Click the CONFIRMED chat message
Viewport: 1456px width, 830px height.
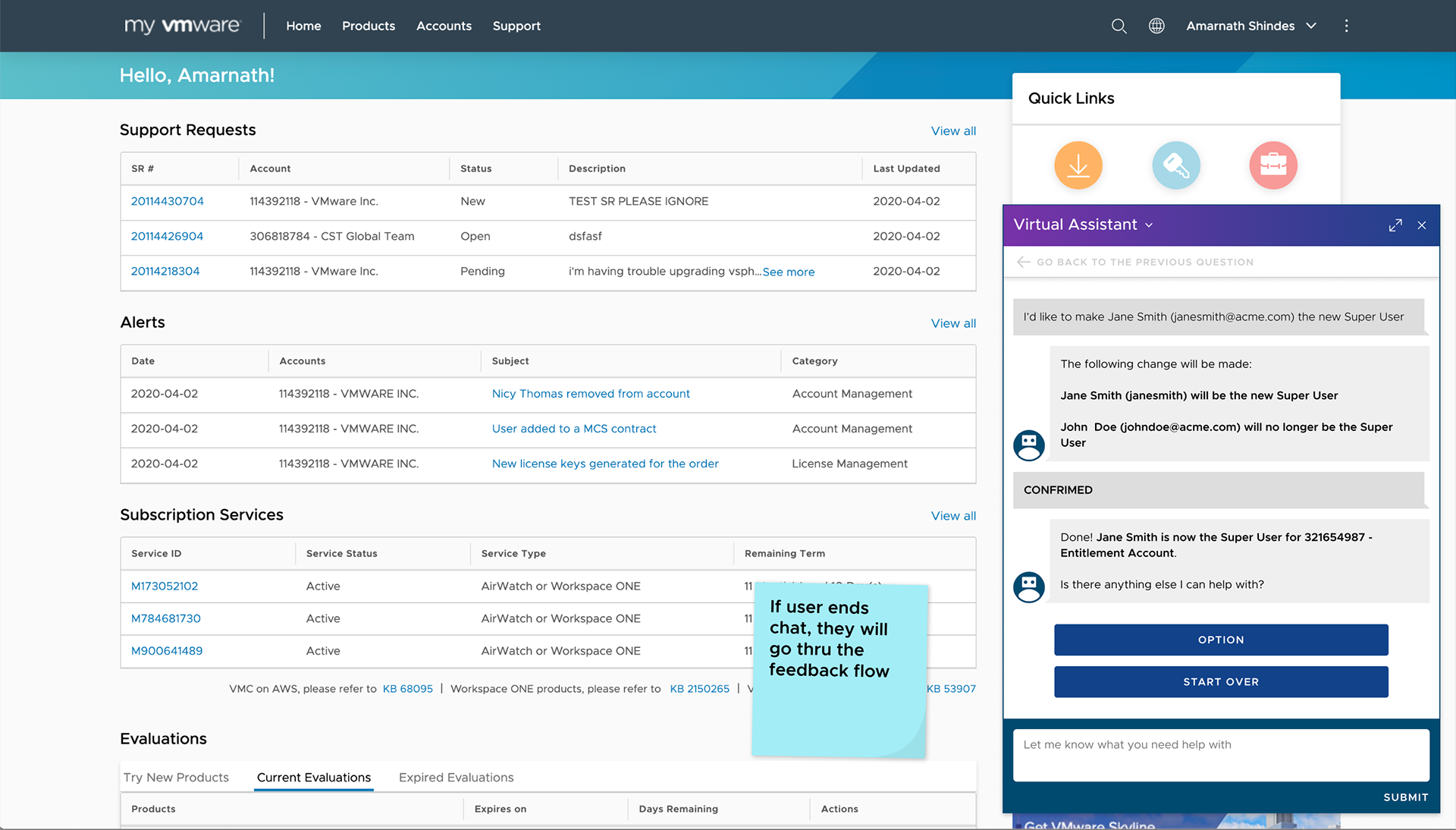[x=1219, y=490]
